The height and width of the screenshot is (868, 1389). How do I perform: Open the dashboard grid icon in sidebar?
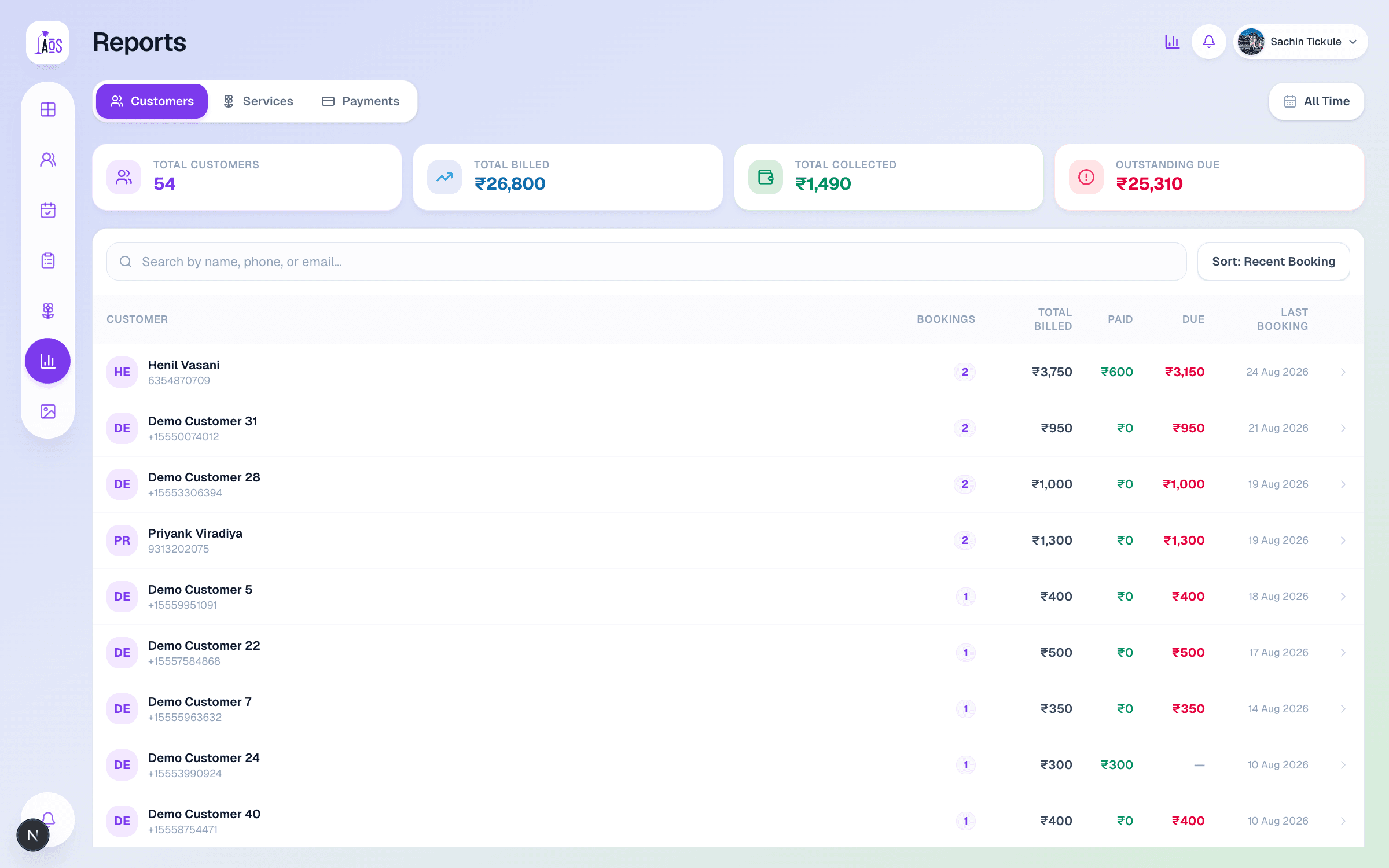click(48, 109)
